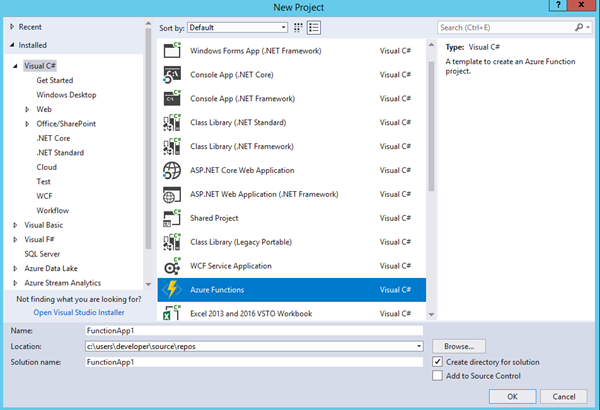Click the ASP.NET Web Application (.NET Framework) icon
600x410 pixels.
[x=172, y=194]
